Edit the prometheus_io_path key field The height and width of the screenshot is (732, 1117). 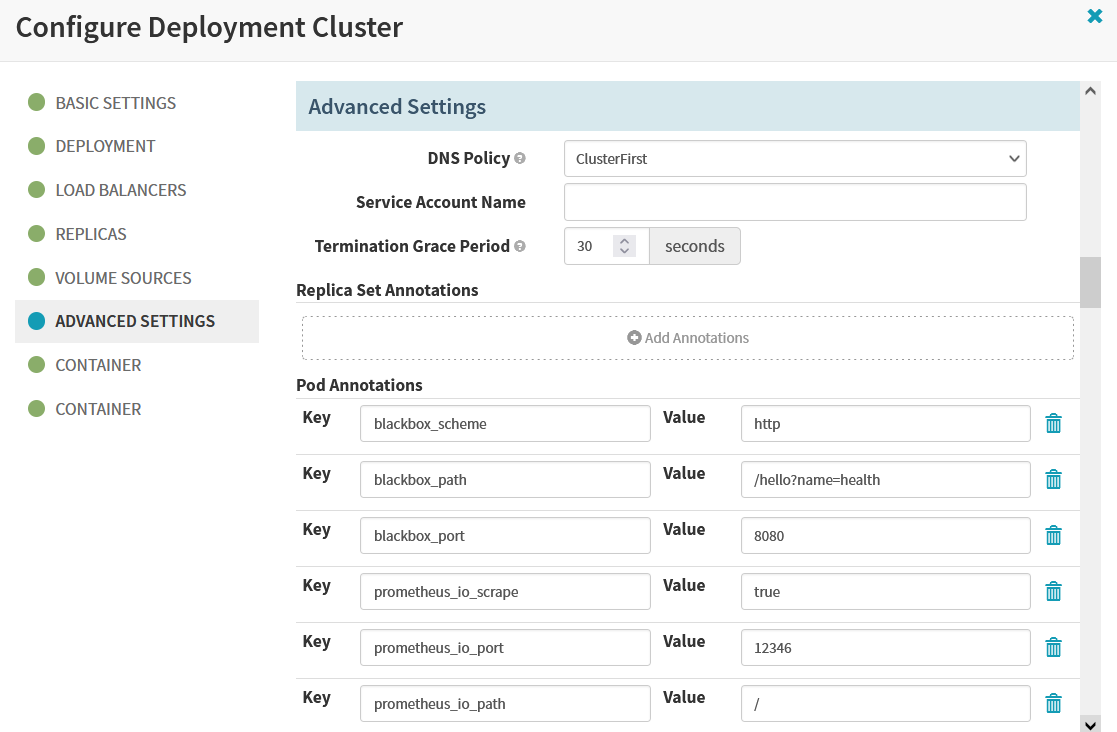505,704
